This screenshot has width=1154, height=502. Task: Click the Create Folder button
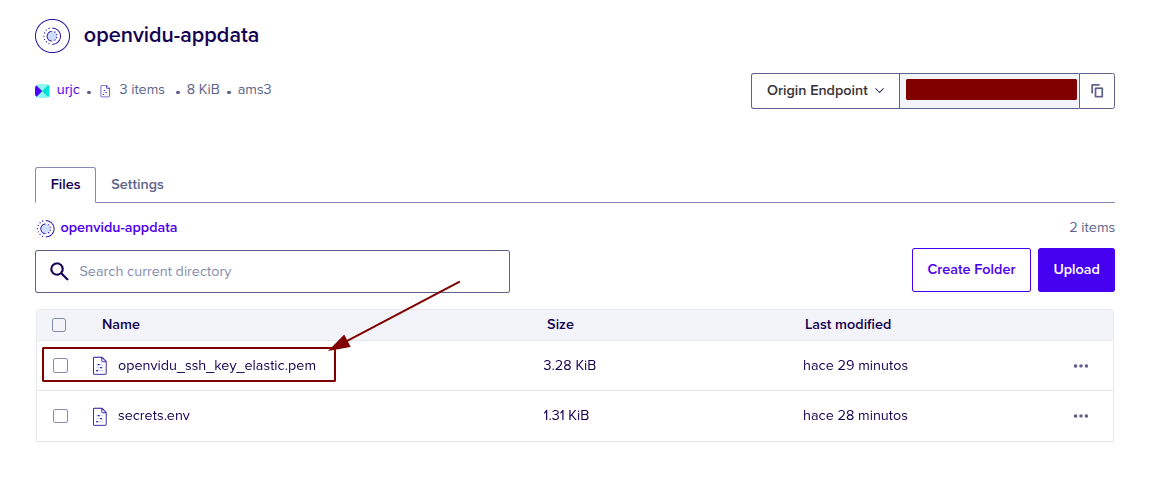tap(971, 270)
